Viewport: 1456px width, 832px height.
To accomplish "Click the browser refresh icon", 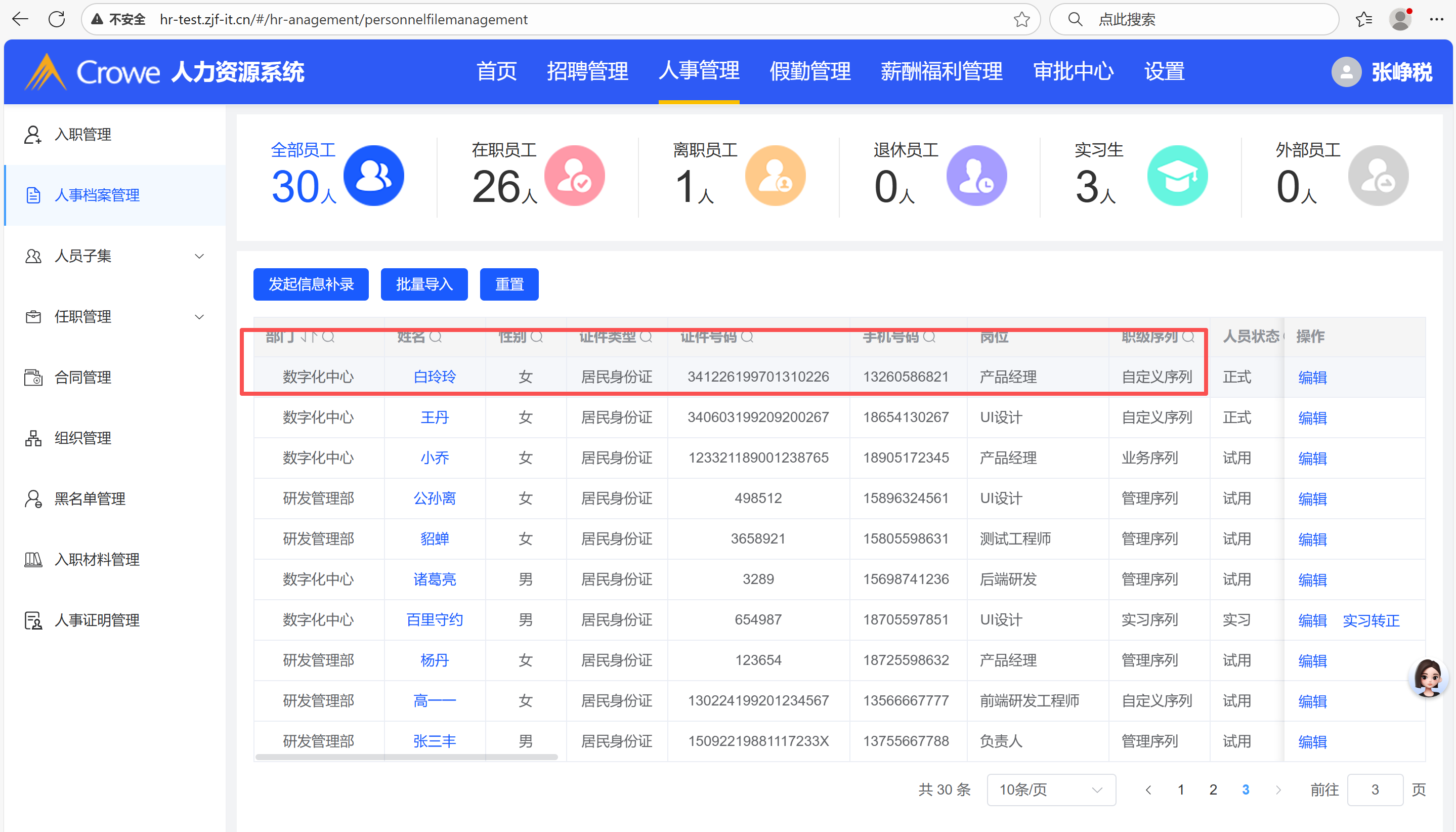I will [57, 19].
